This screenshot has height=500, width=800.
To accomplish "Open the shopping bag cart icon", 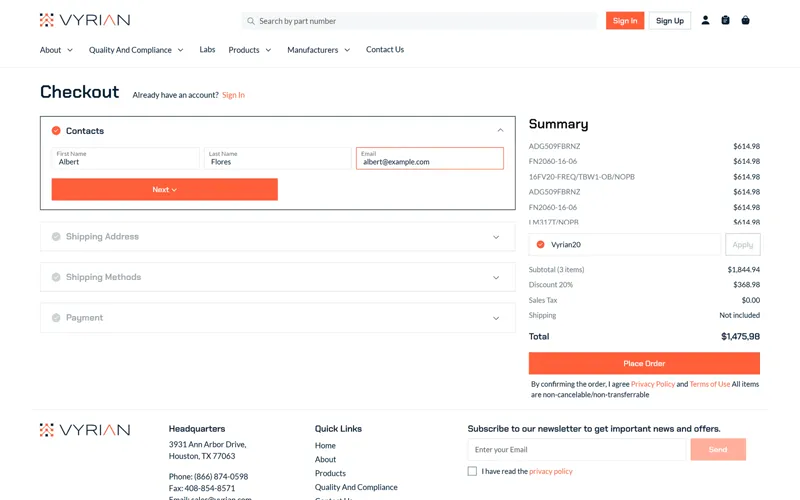I will point(745,20).
